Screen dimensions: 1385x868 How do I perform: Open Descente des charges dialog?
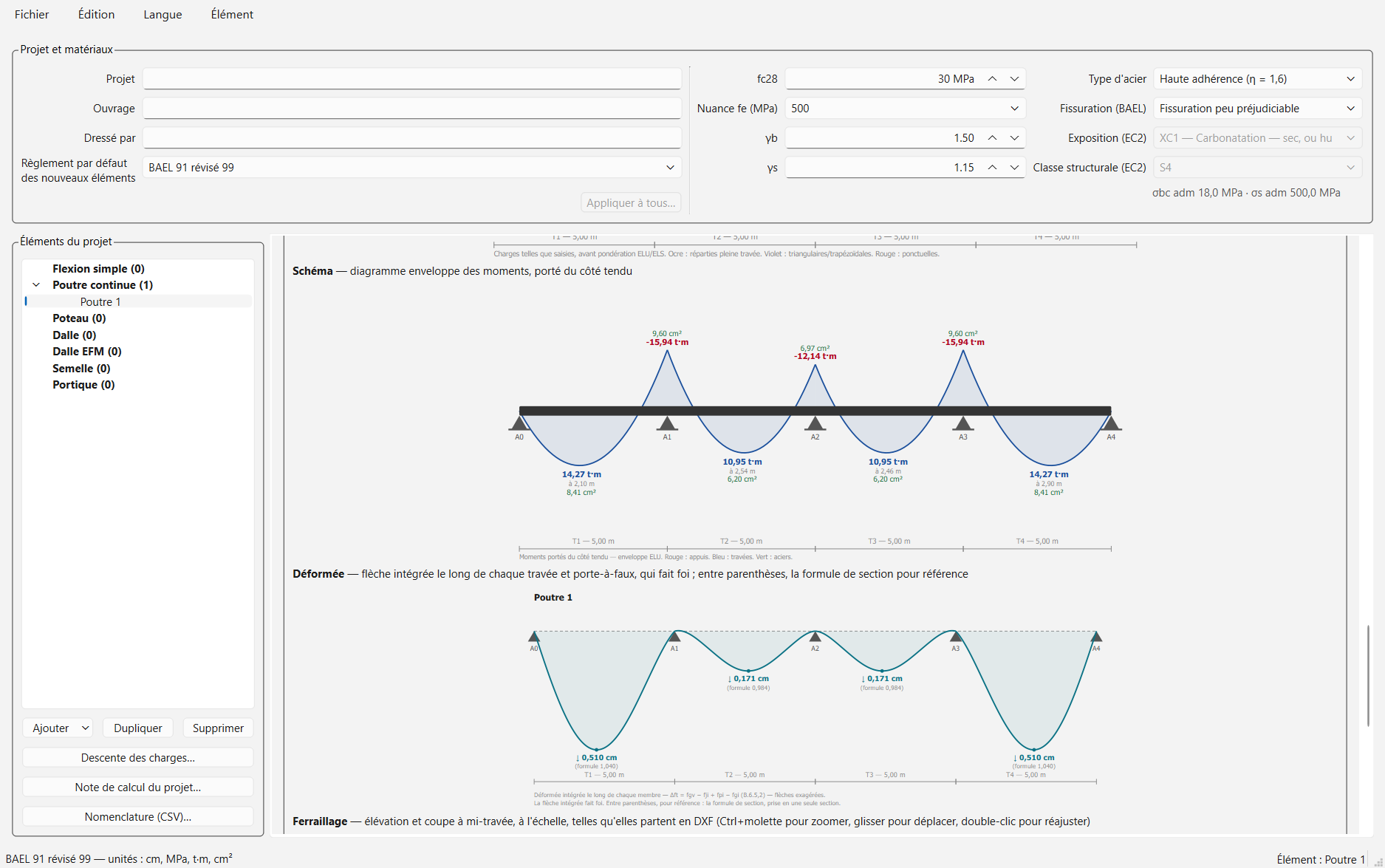[x=138, y=758]
